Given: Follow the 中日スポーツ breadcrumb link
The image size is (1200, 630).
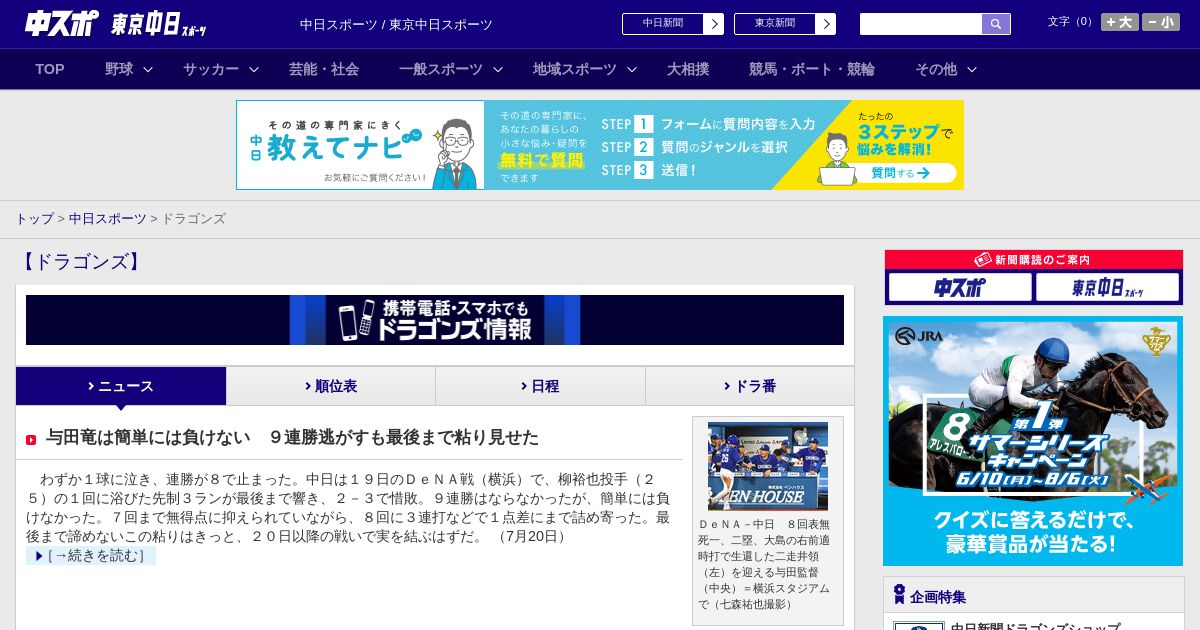Looking at the screenshot, I should pos(108,218).
